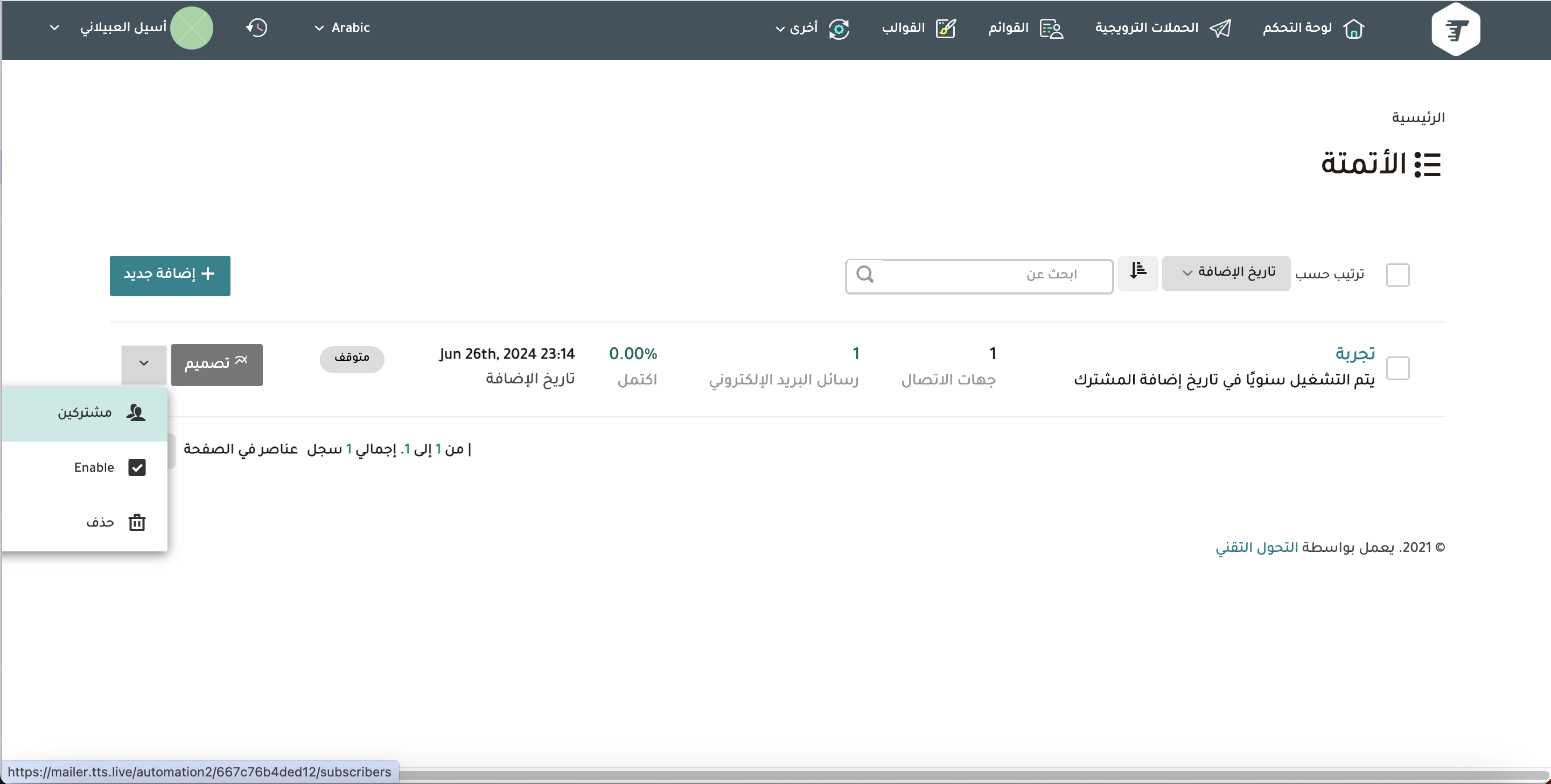
Task: Open activity history clock icon
Action: click(x=256, y=27)
